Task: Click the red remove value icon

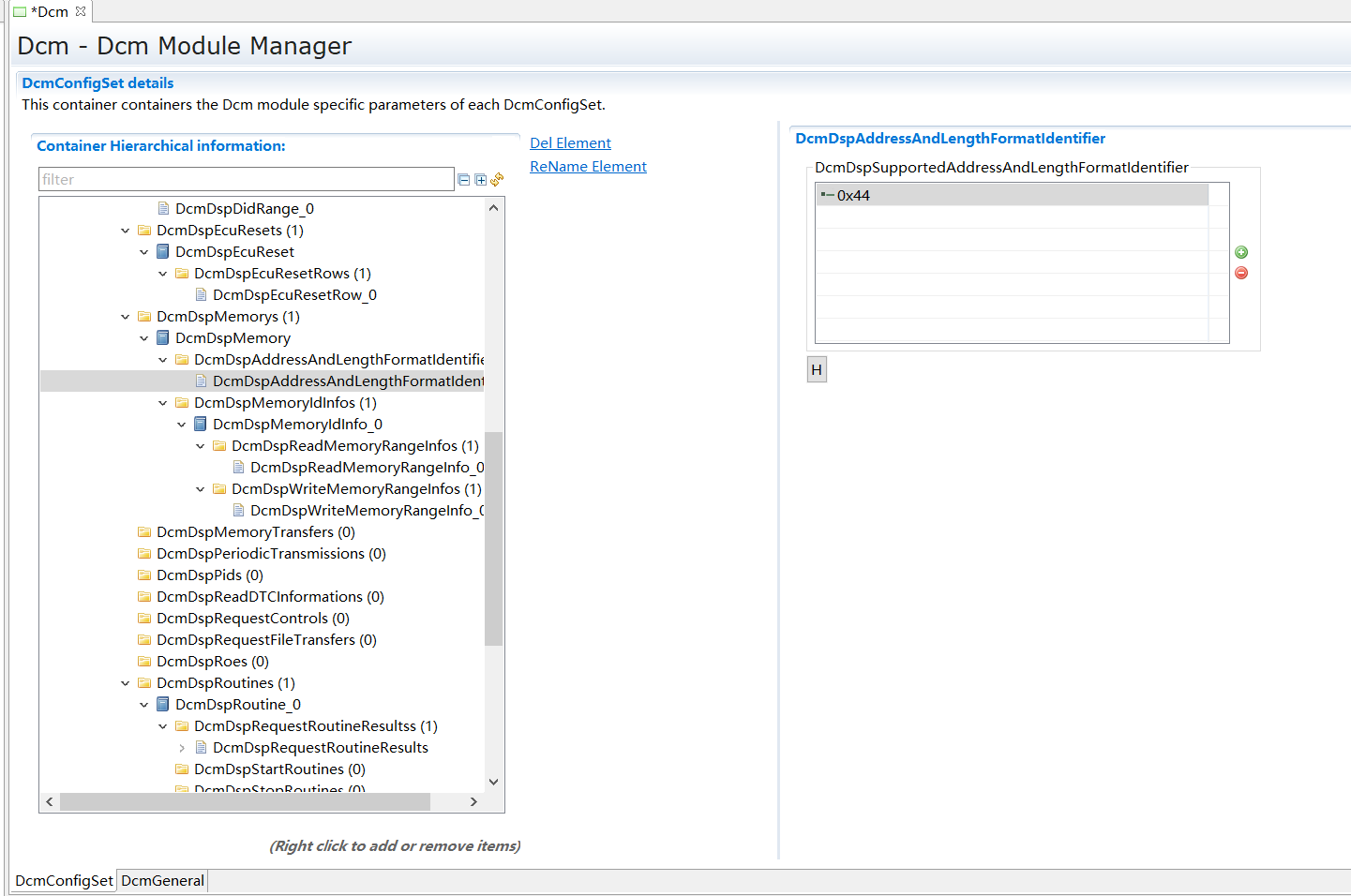Action: tap(1241, 273)
